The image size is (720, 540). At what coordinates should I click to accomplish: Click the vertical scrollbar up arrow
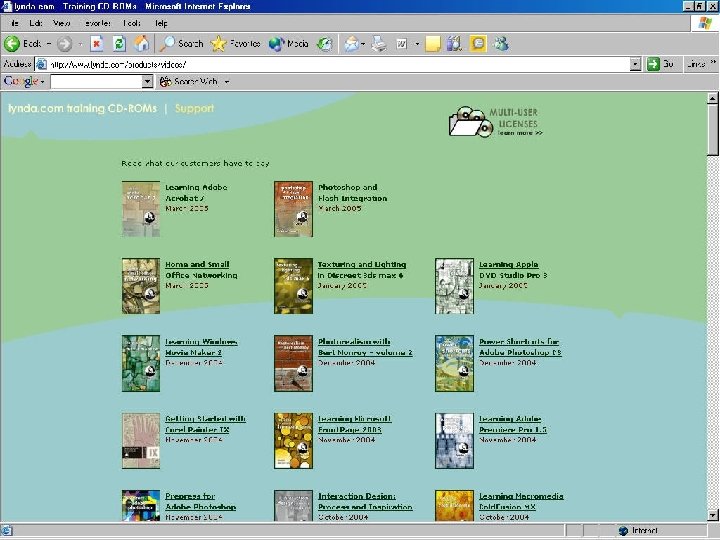pyautogui.click(x=712, y=98)
